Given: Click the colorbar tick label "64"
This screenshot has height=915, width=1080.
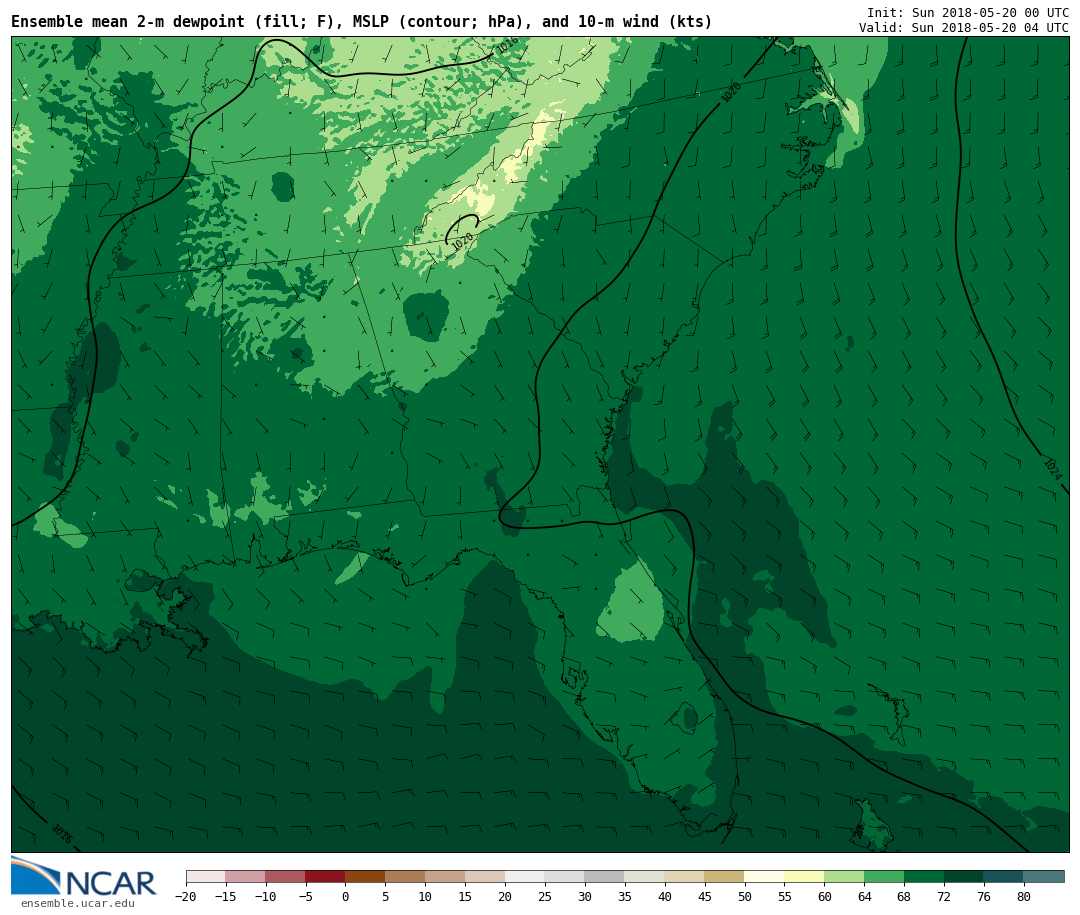Looking at the screenshot, I should [864, 896].
